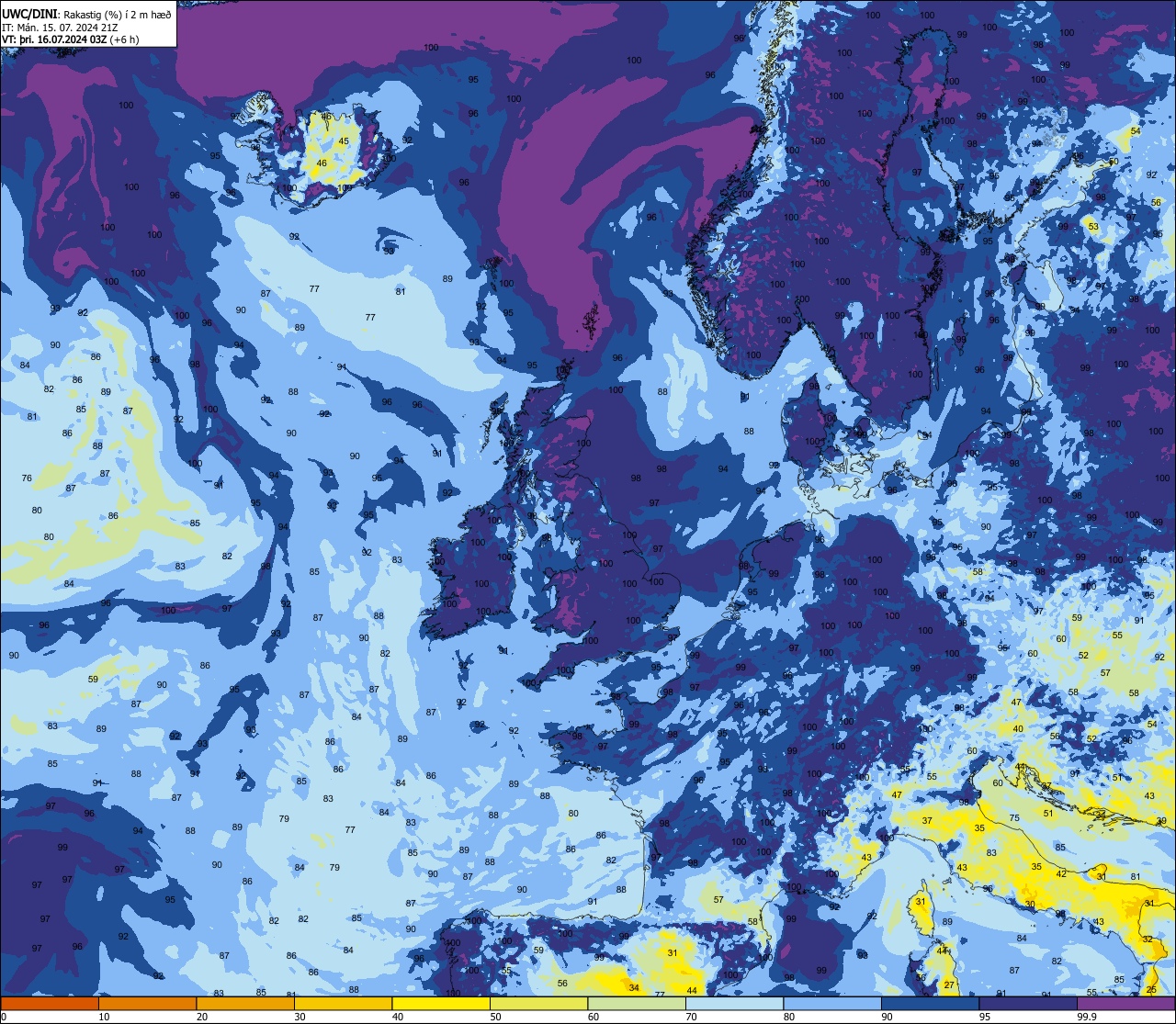Select the 30–40% golden legend swatch
The width and height of the screenshot is (1176, 1024).
tap(343, 1004)
